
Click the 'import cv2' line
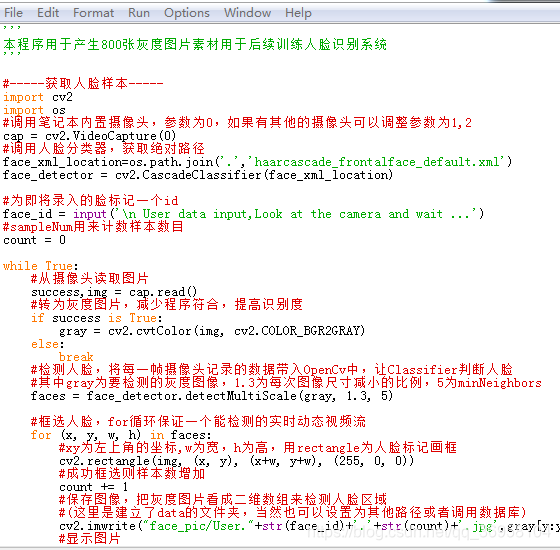pos(38,97)
